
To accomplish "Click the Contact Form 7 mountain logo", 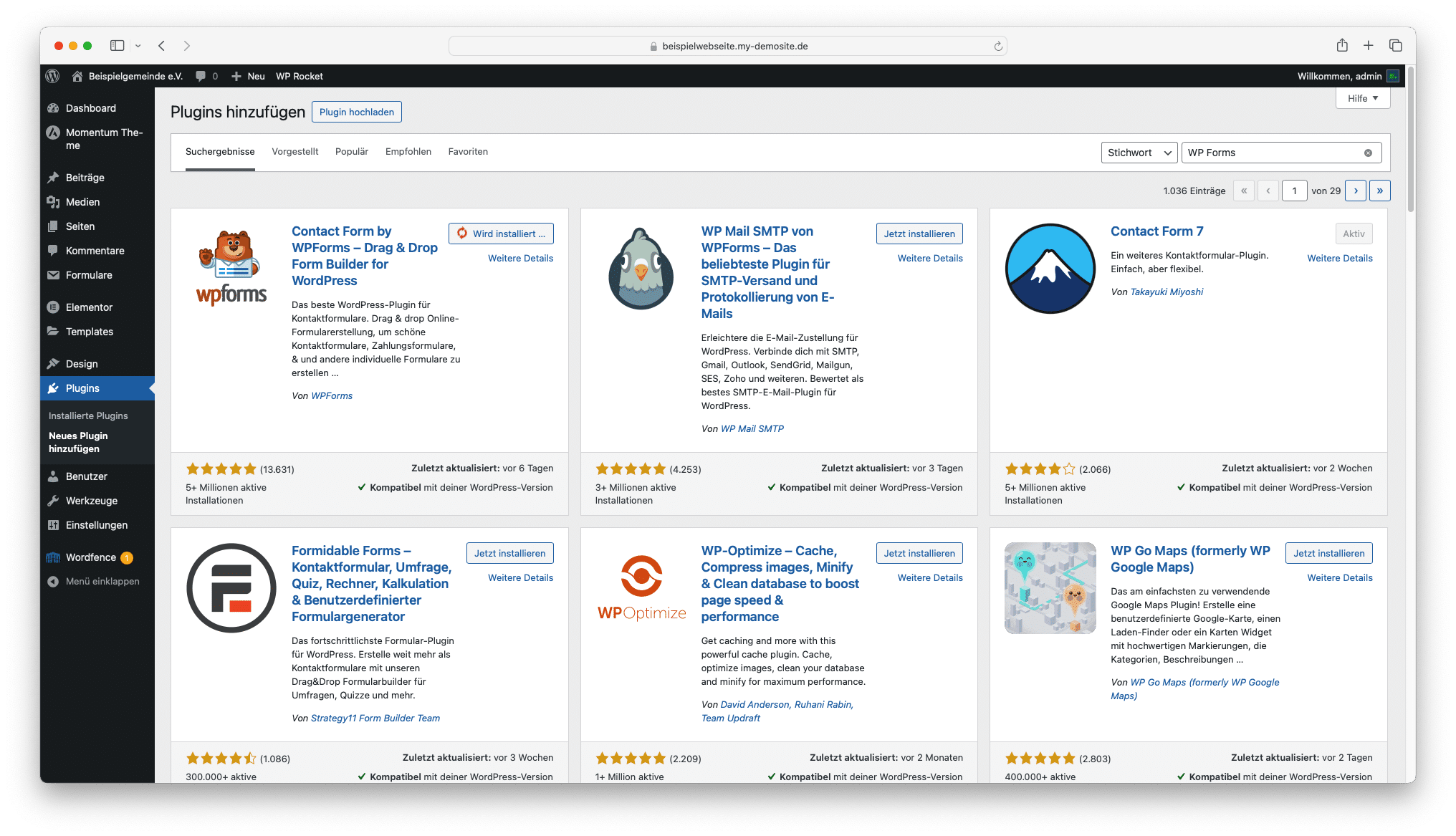I will coord(1050,268).
